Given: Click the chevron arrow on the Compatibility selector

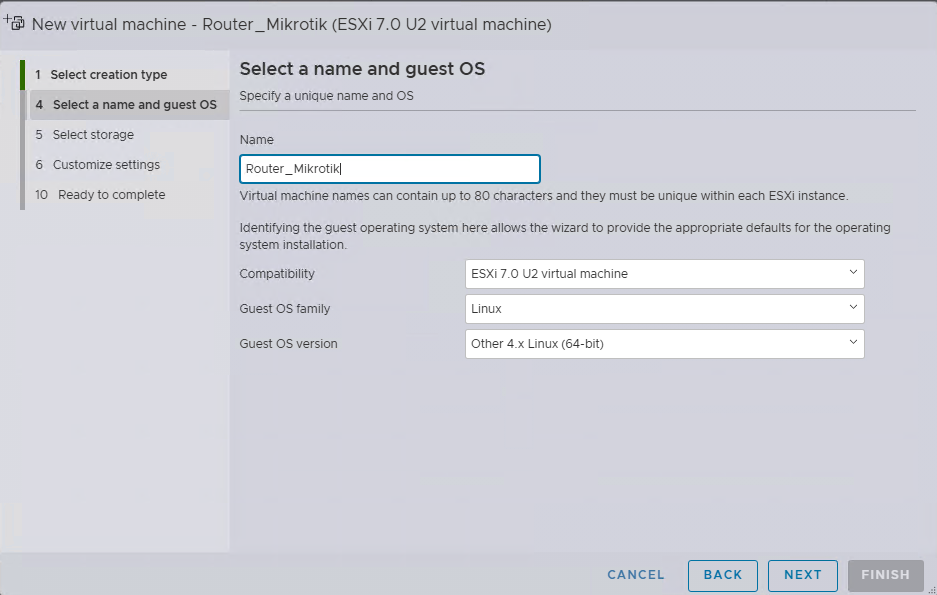Looking at the screenshot, I should pyautogui.click(x=853, y=272).
